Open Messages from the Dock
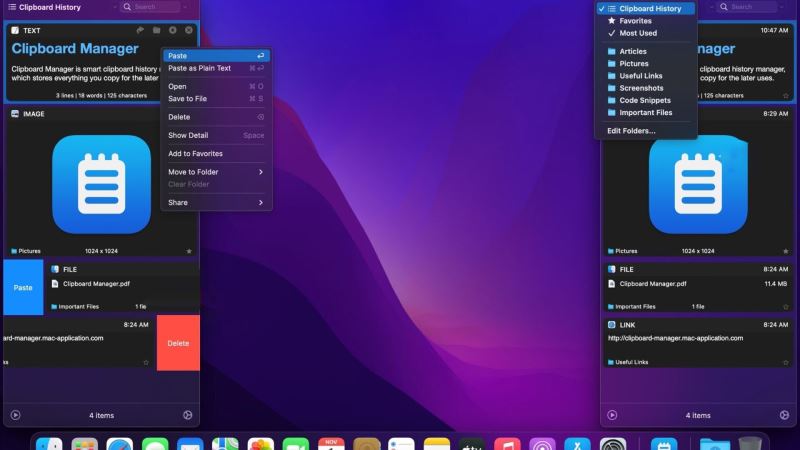Viewport: 800px width, 450px height. pos(155,444)
